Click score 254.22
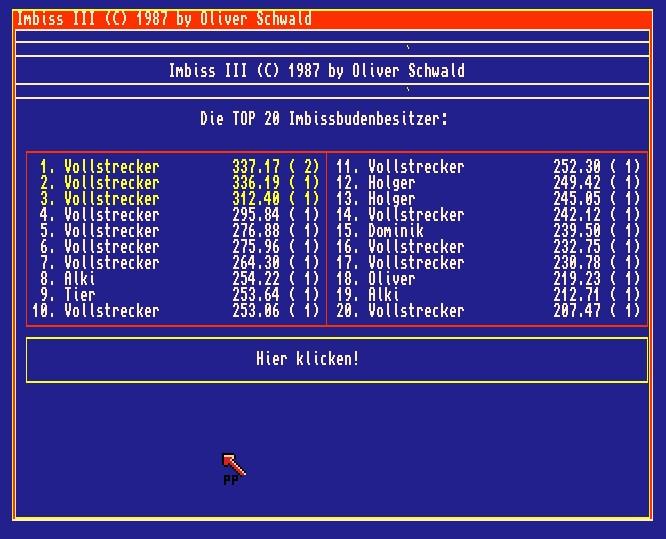Screen dimensions: 666x539 (256, 279)
